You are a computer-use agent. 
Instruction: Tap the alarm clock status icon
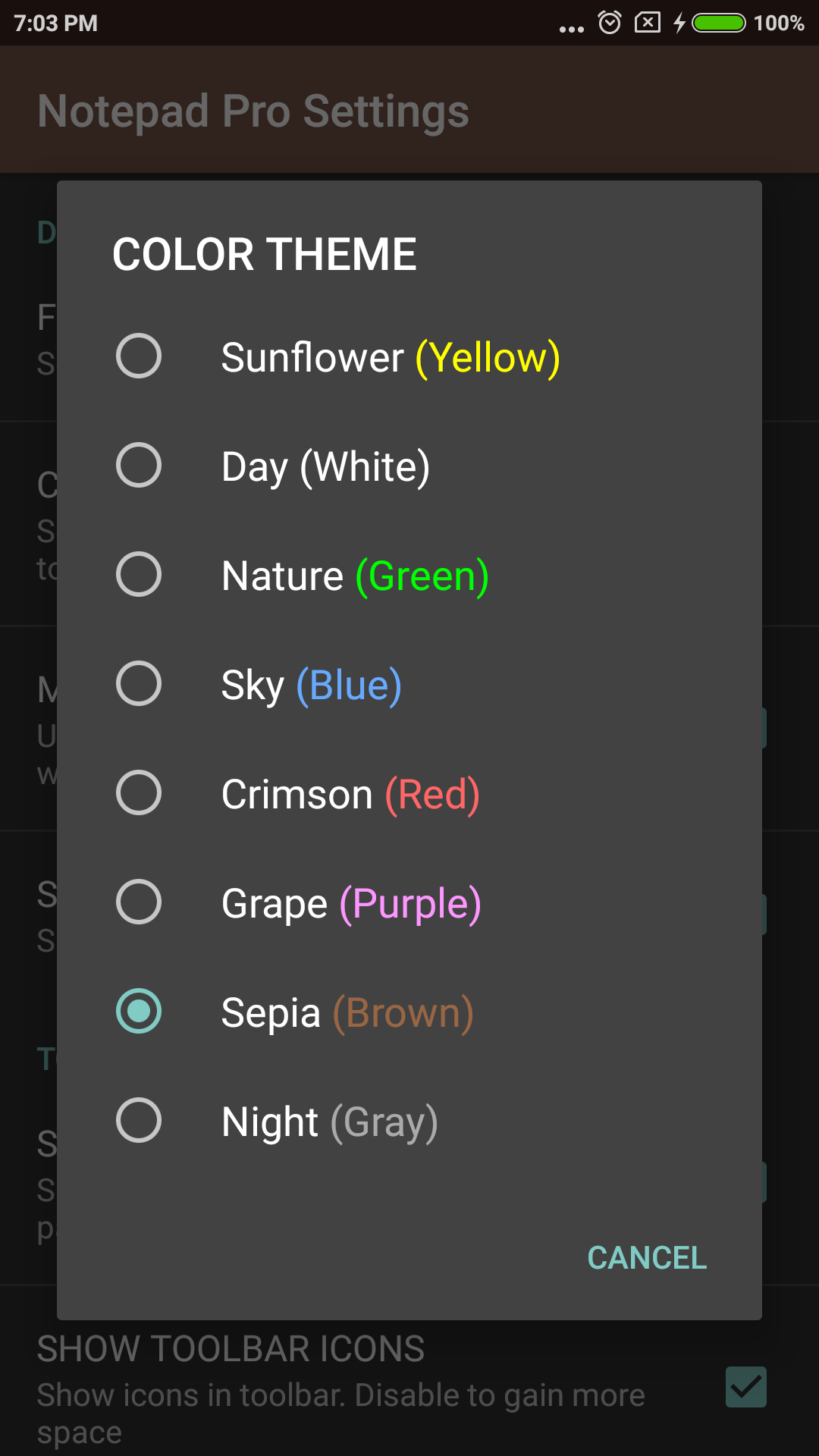tap(610, 23)
